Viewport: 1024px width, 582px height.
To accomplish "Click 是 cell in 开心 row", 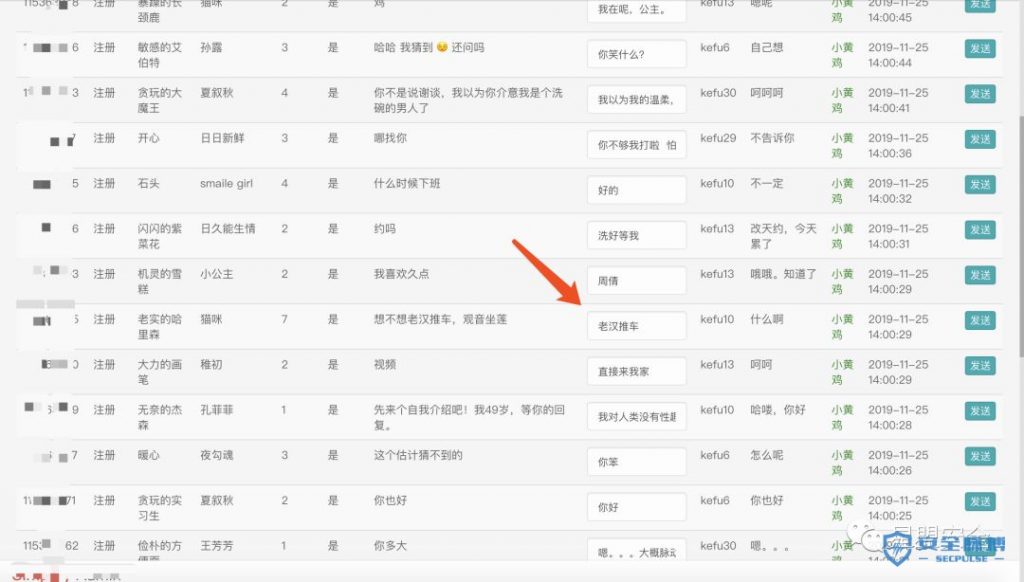I will 333,138.
